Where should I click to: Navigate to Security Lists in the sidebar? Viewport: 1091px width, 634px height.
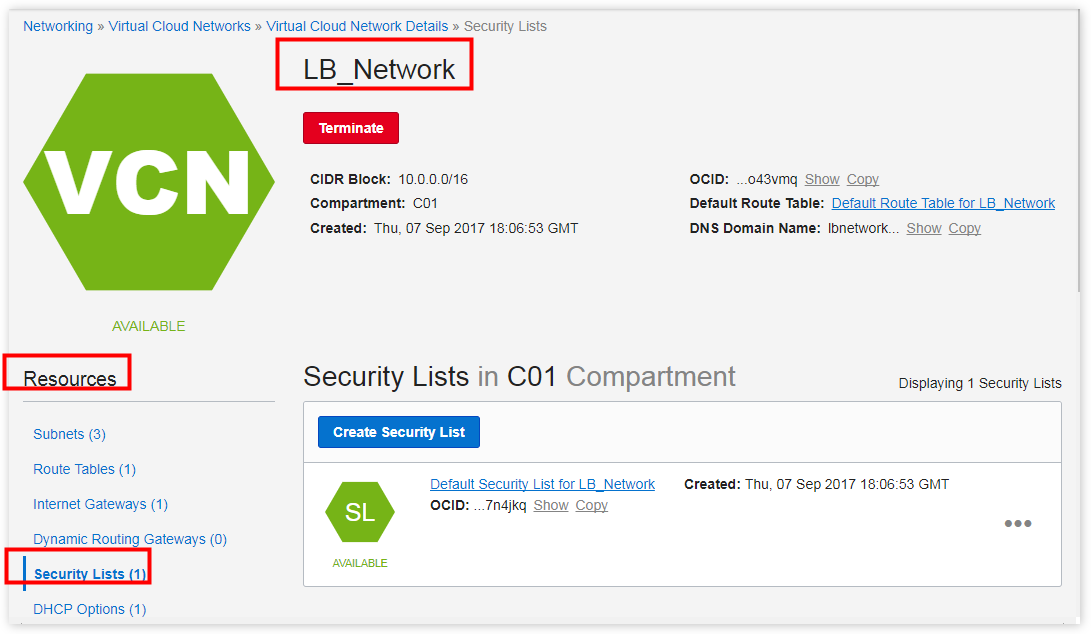click(x=92, y=574)
